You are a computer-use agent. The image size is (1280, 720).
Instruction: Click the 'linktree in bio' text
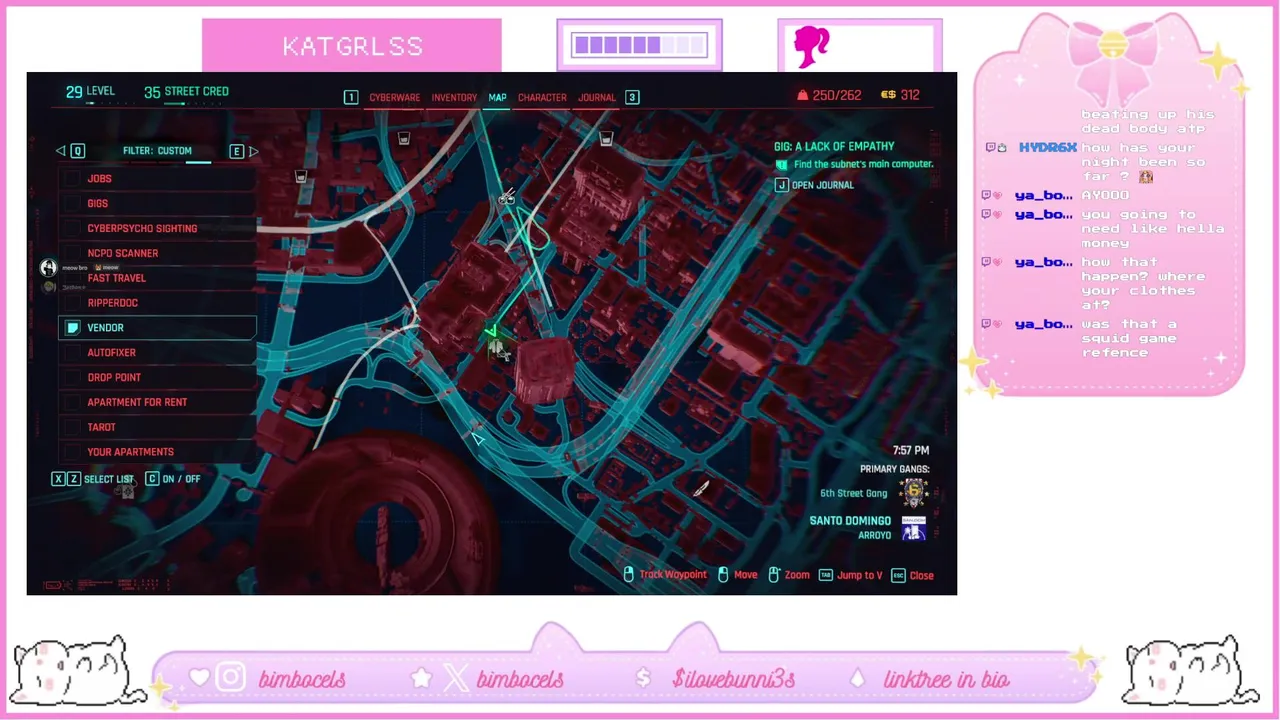coord(947,679)
